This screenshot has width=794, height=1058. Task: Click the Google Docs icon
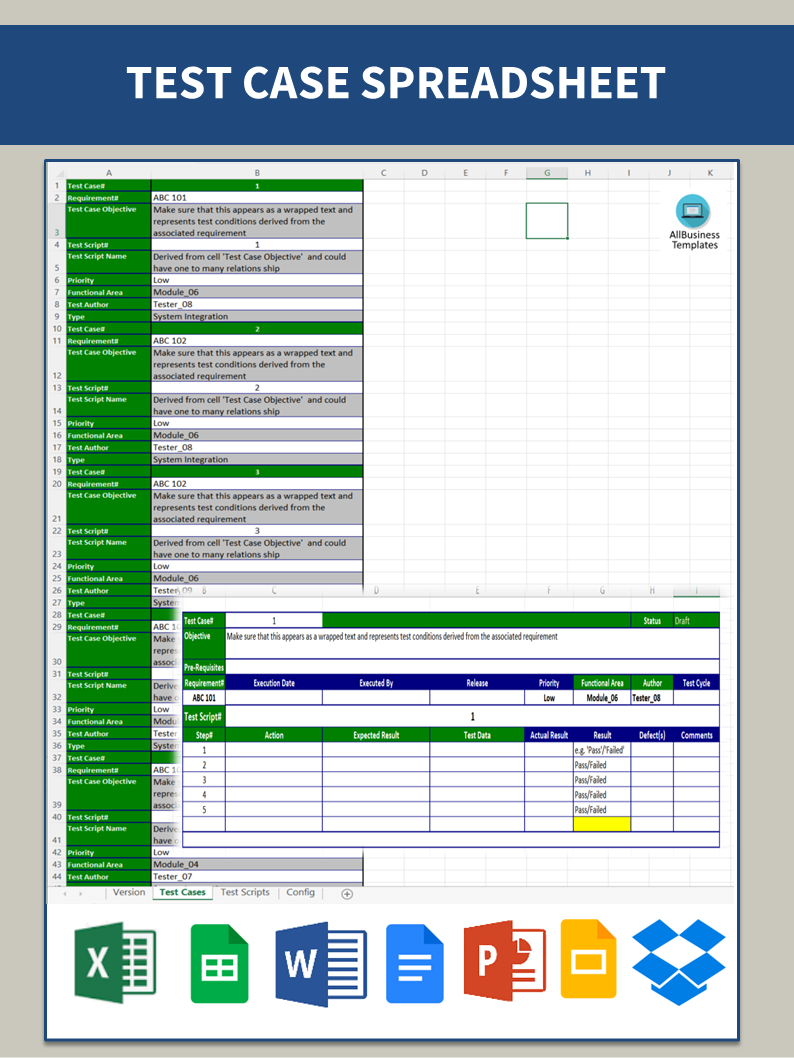[x=414, y=964]
